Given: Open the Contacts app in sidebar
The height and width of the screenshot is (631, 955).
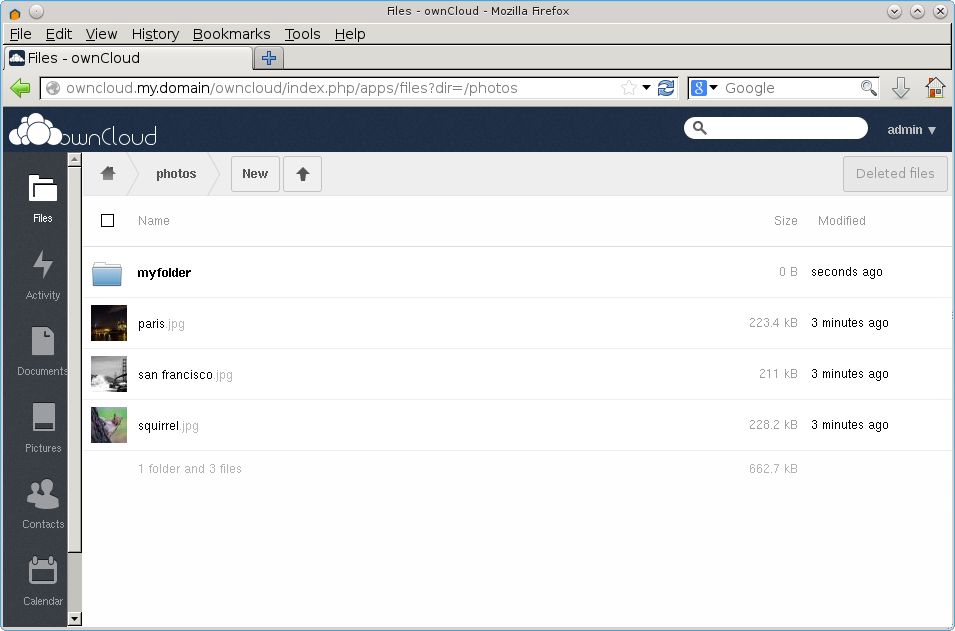Looking at the screenshot, I should point(43,504).
